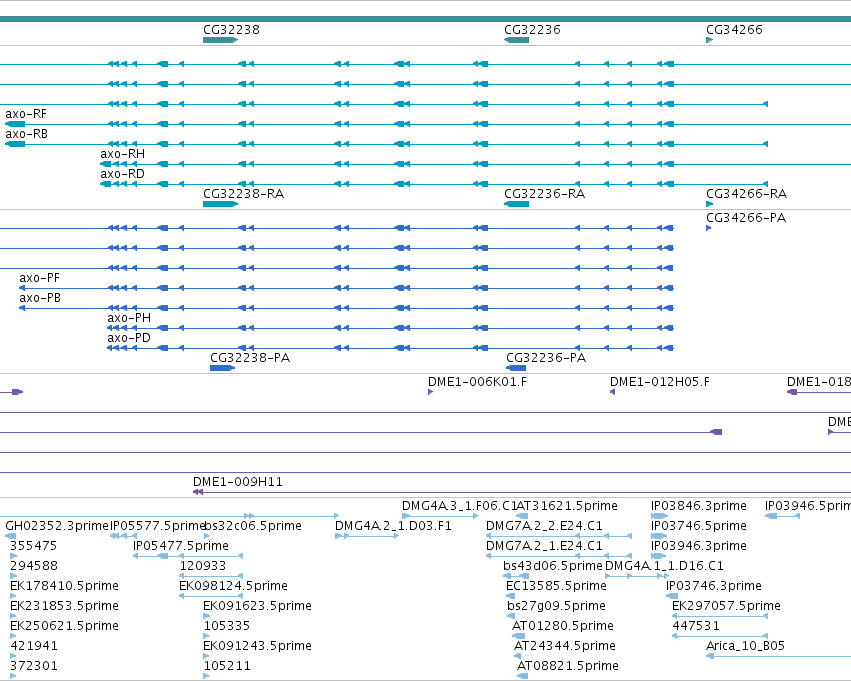This screenshot has width=851, height=681.
Task: Select the DME1-009H11 feature label
Action: pos(238,481)
